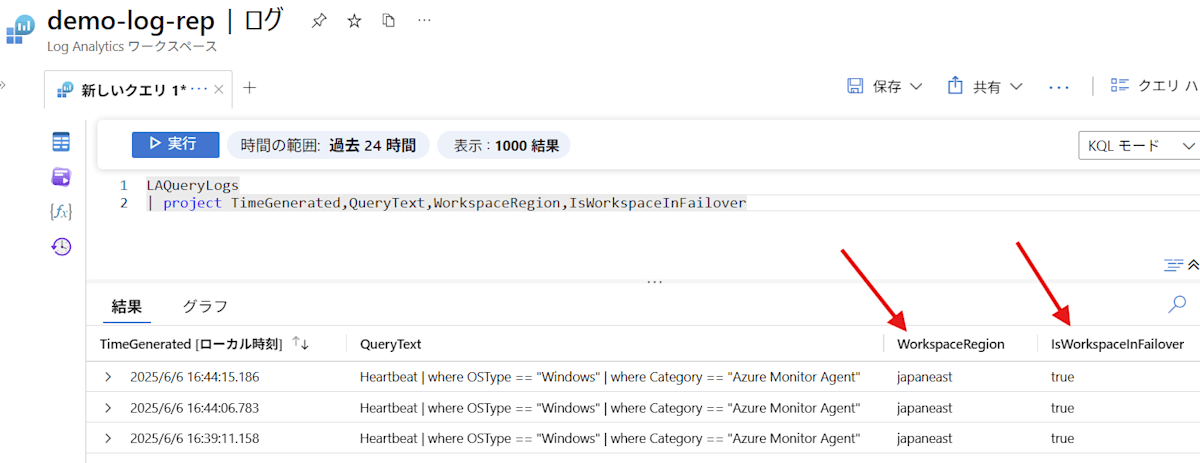Open the tables sidebar icon
This screenshot has width=1200, height=463.
[61, 142]
